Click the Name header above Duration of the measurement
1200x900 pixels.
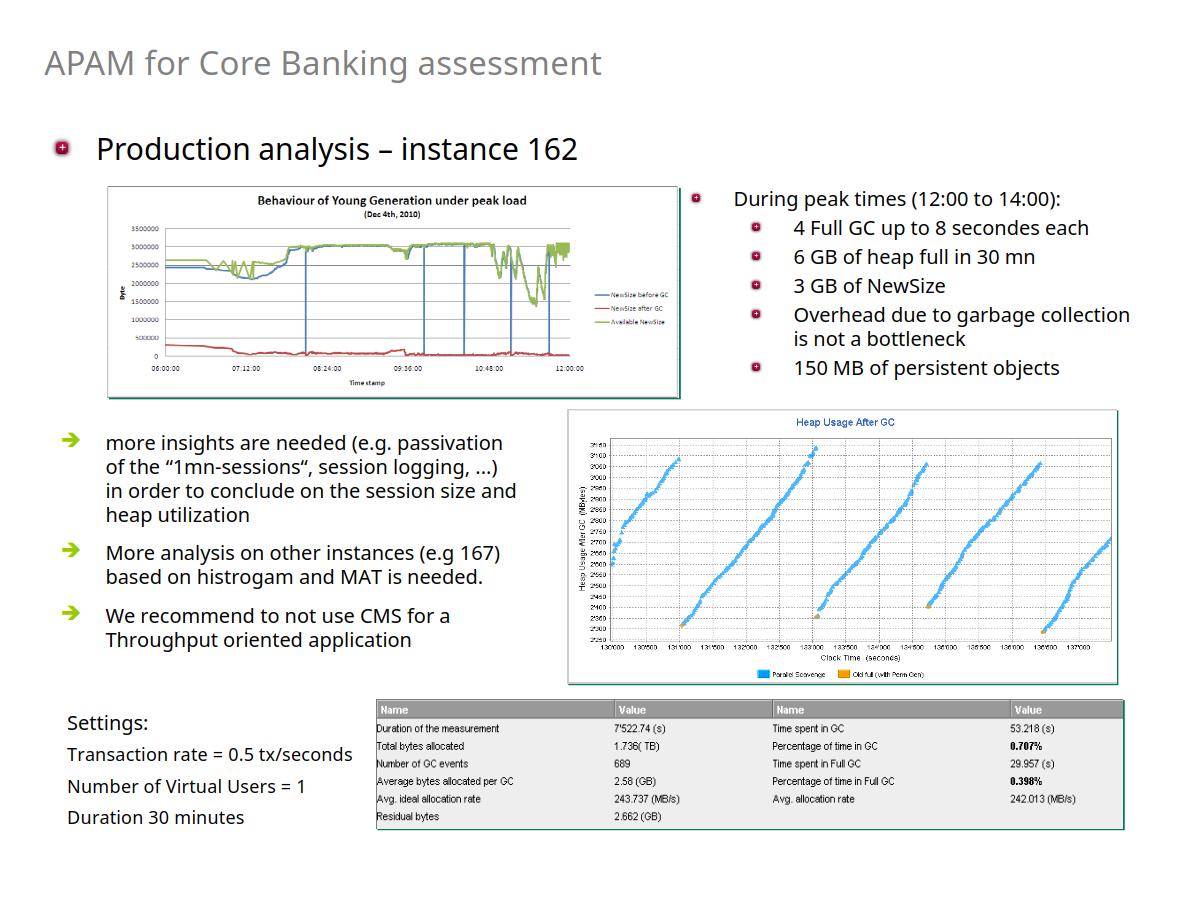tap(394, 710)
